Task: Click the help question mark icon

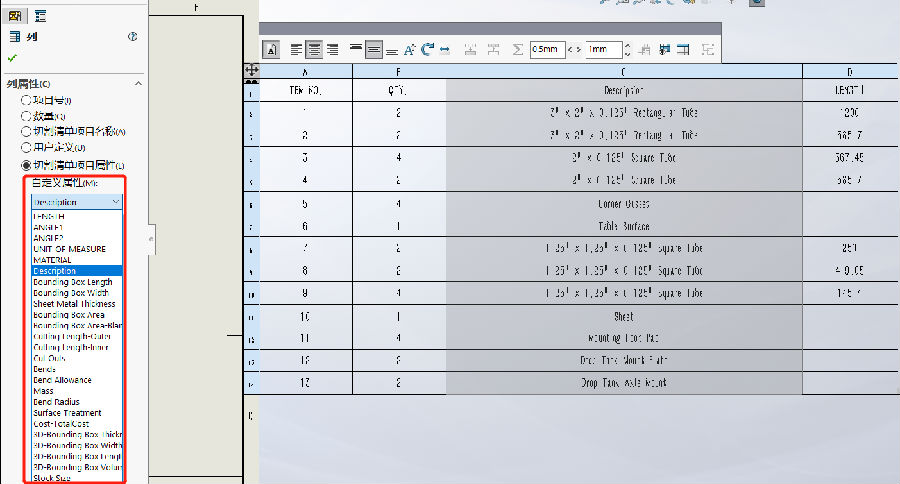Action: (x=132, y=36)
